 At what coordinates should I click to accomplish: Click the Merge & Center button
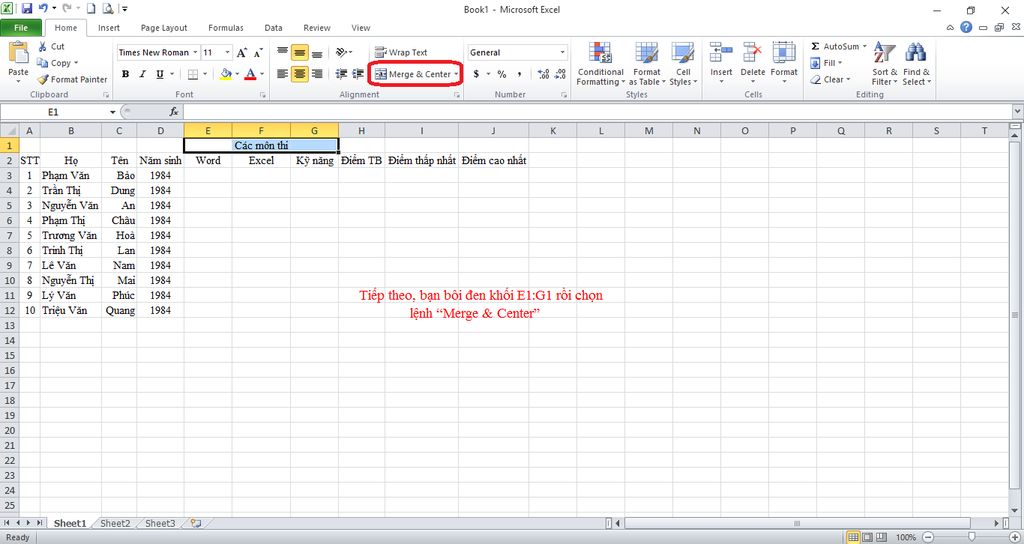(x=413, y=74)
